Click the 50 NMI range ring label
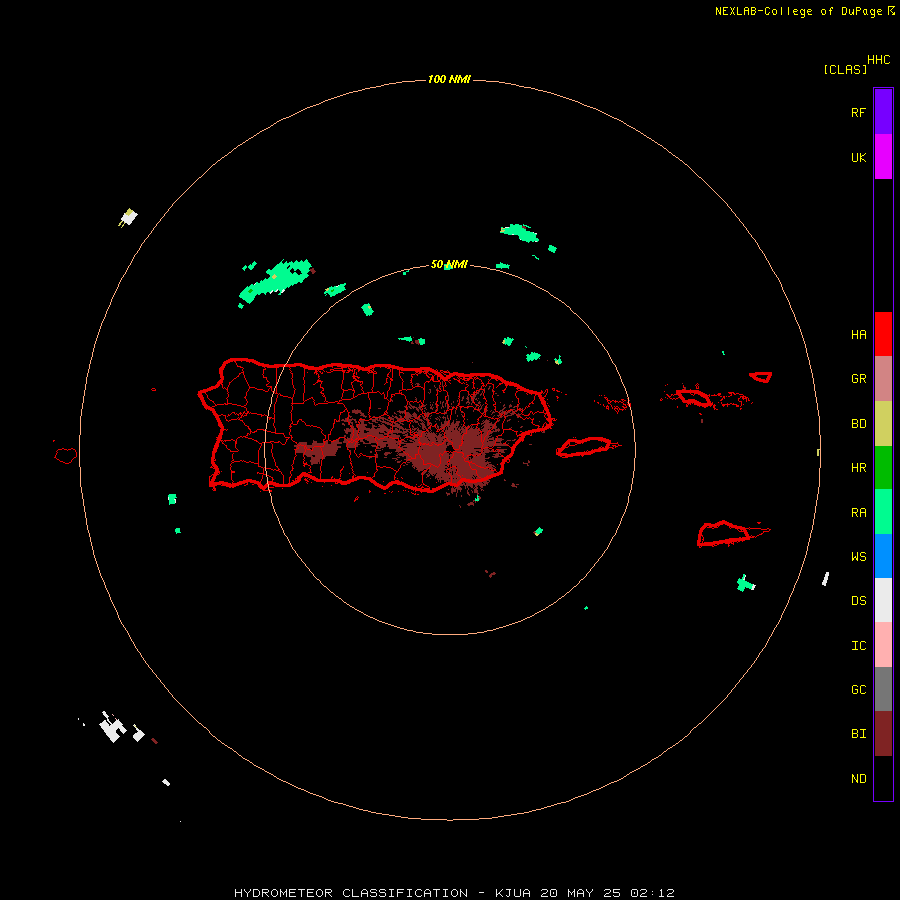The width and height of the screenshot is (900, 900). [449, 265]
